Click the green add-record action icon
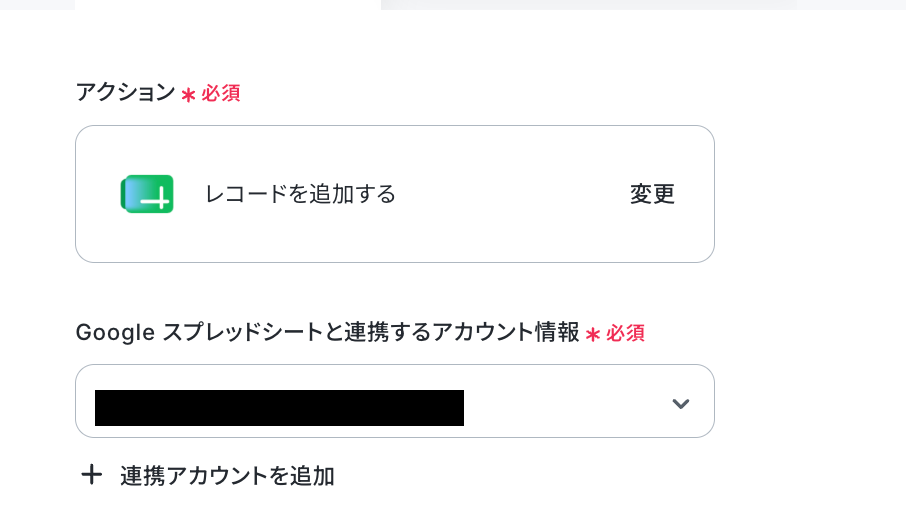The image size is (906, 532). pyautogui.click(x=147, y=194)
